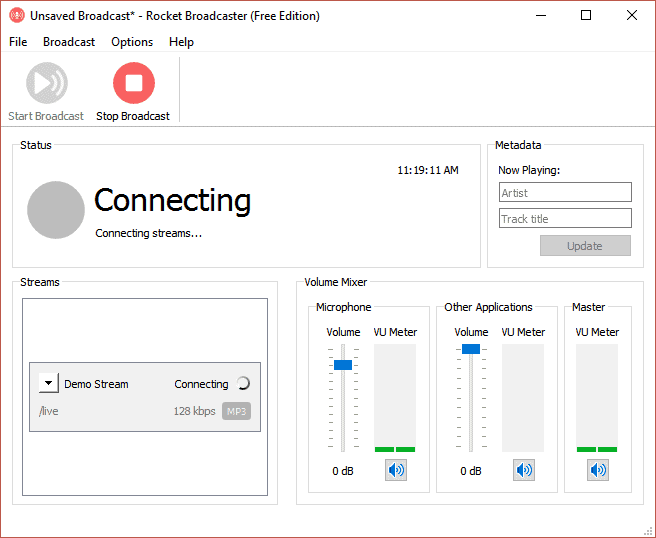Open the Help menu

[181, 42]
